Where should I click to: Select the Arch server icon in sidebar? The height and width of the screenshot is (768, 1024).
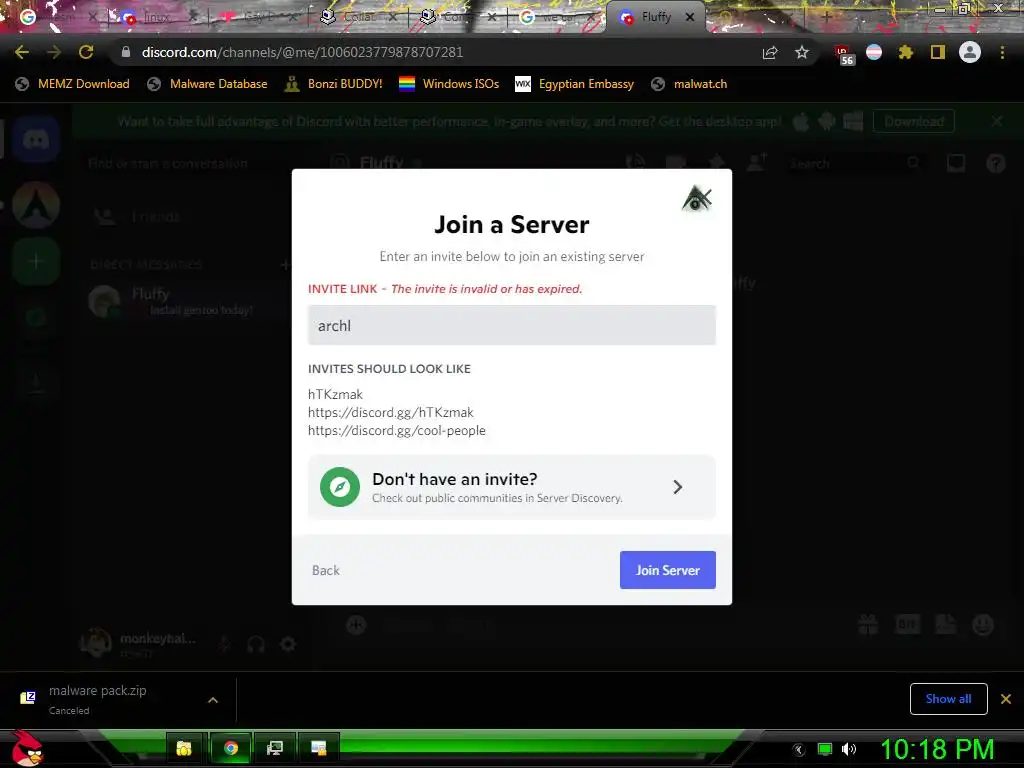[x=36, y=205]
